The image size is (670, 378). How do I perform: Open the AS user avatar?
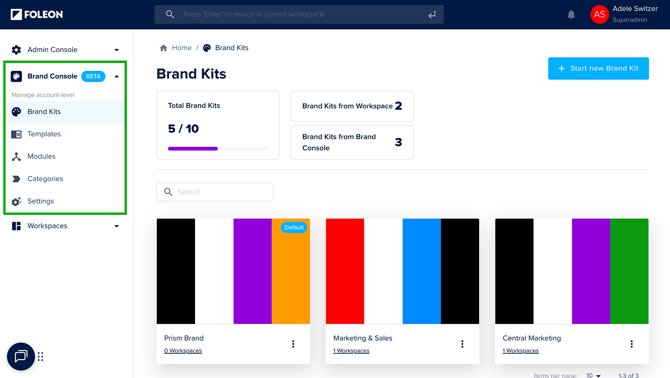[x=599, y=15]
